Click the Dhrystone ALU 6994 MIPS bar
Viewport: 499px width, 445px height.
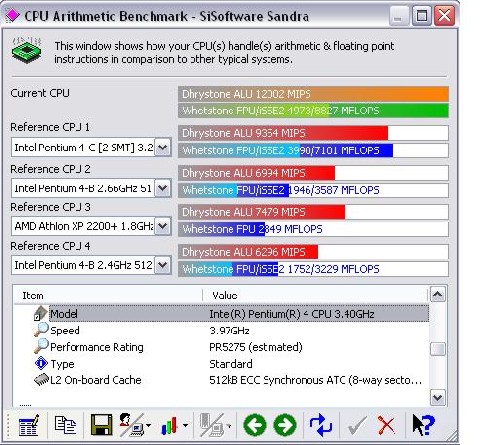[x=313, y=173]
